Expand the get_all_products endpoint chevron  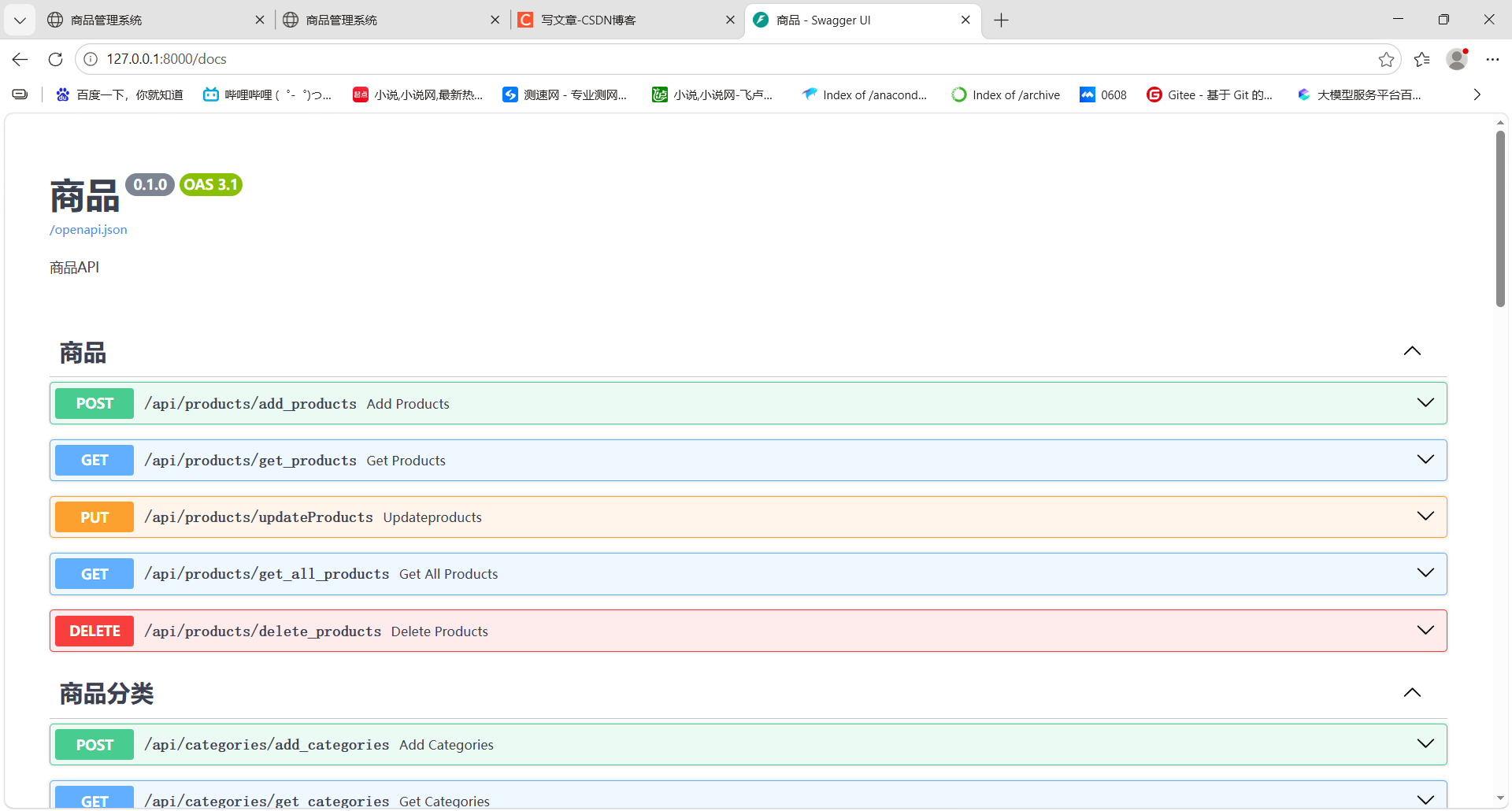click(1425, 572)
